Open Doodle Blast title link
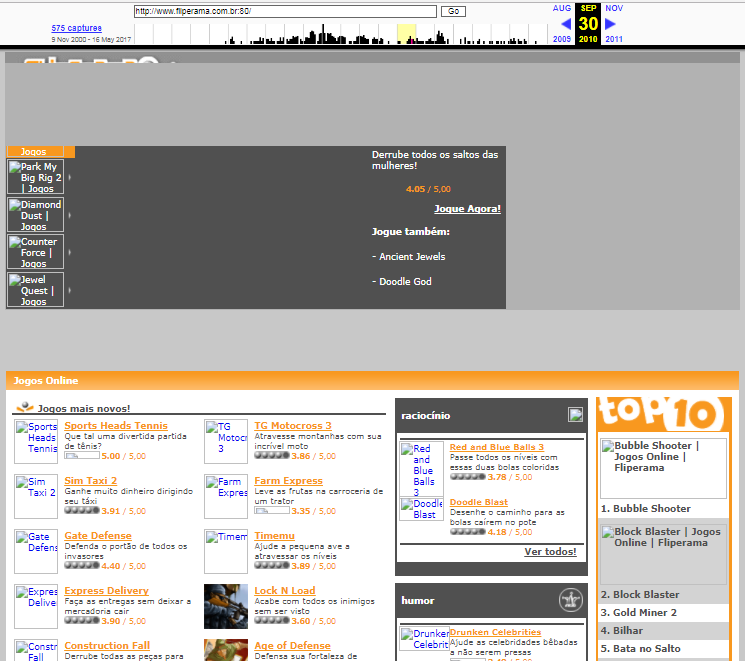 (478, 502)
